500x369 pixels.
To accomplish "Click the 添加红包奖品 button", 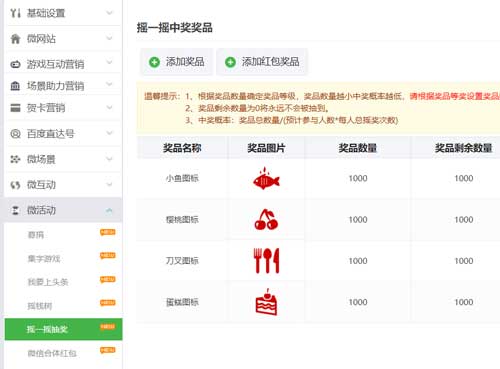I will 262,62.
